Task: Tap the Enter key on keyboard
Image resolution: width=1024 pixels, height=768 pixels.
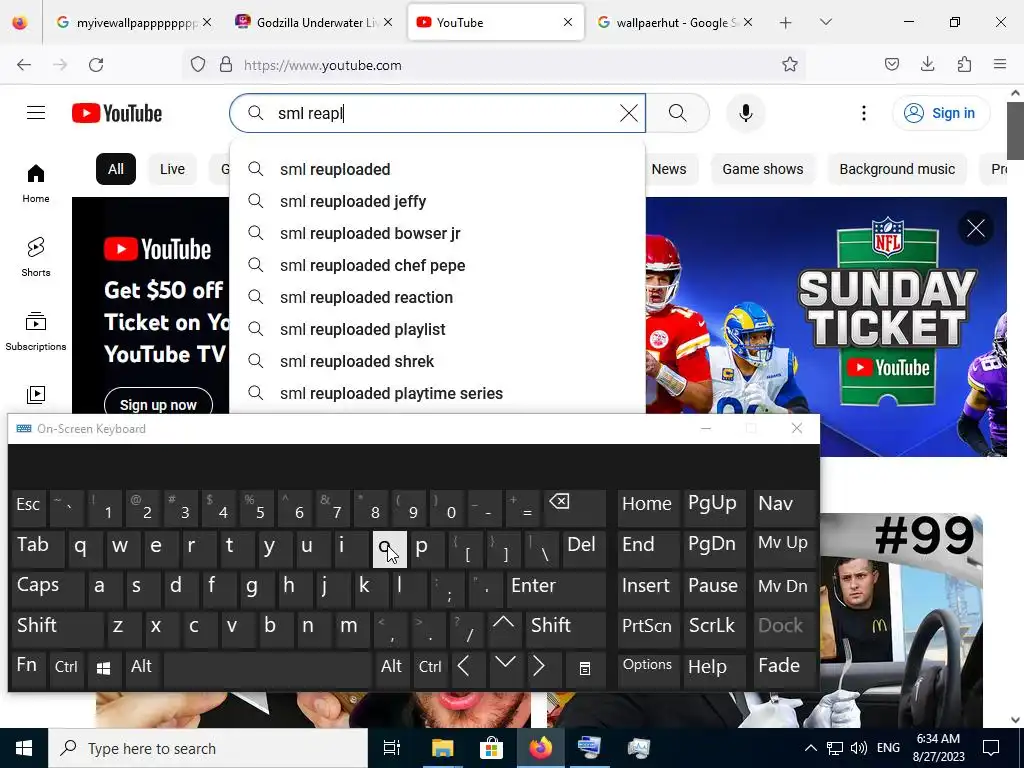Action: click(x=556, y=588)
